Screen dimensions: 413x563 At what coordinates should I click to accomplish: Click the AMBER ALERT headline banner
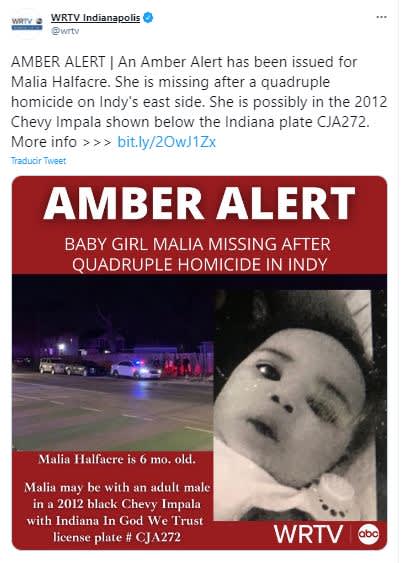tap(199, 203)
